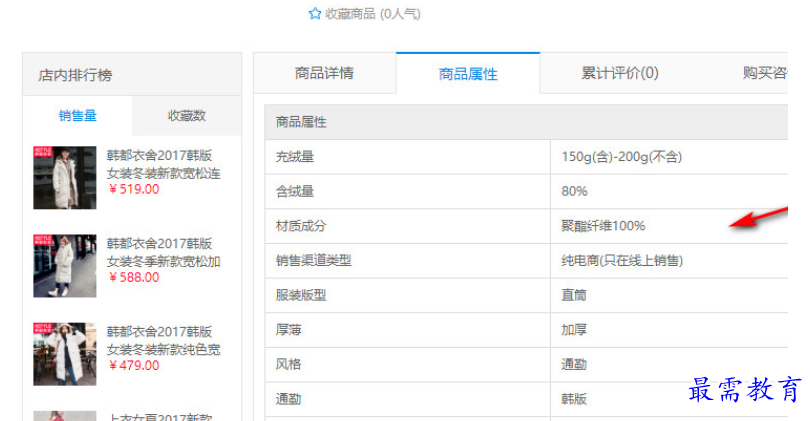Viewport: 810px width, 421px height.
Task: Click the 材质成分 attribute label
Action: point(301,226)
